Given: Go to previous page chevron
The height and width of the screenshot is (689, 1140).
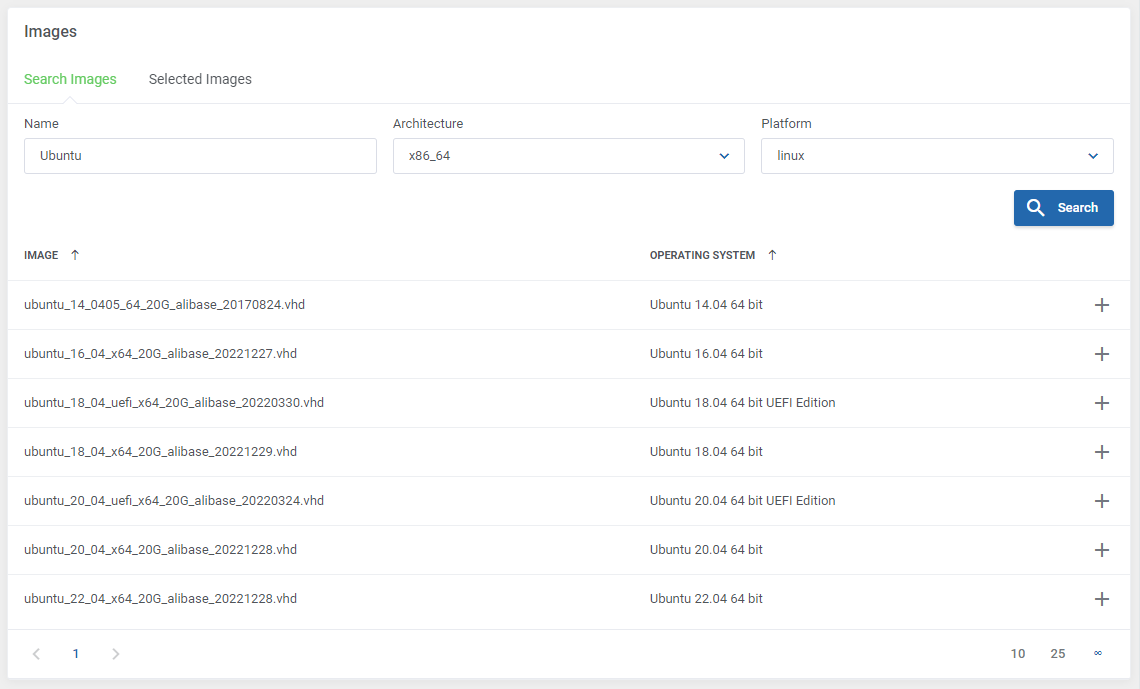Looking at the screenshot, I should click(x=36, y=654).
